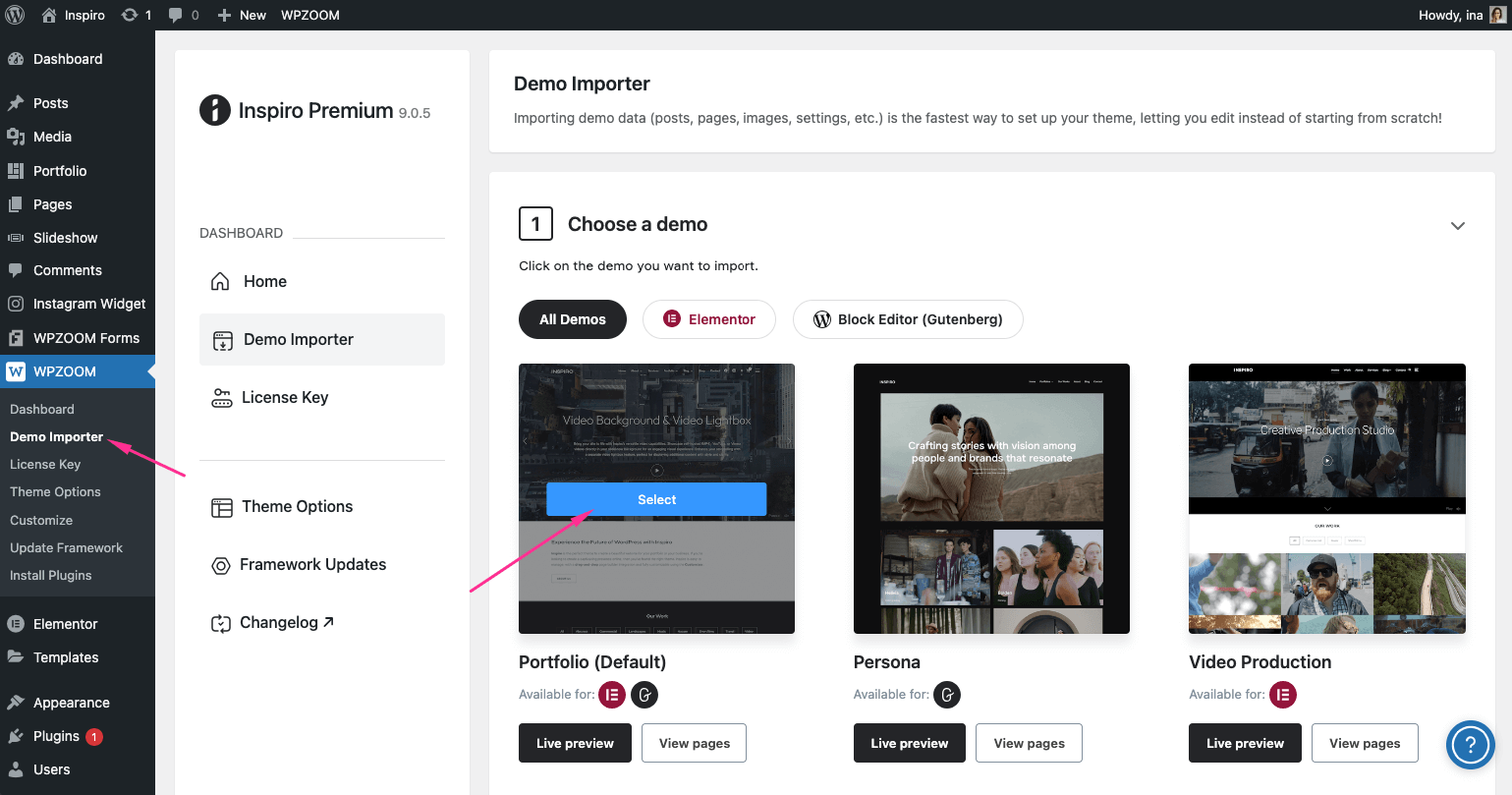Click Live preview for Video Production

(x=1245, y=743)
